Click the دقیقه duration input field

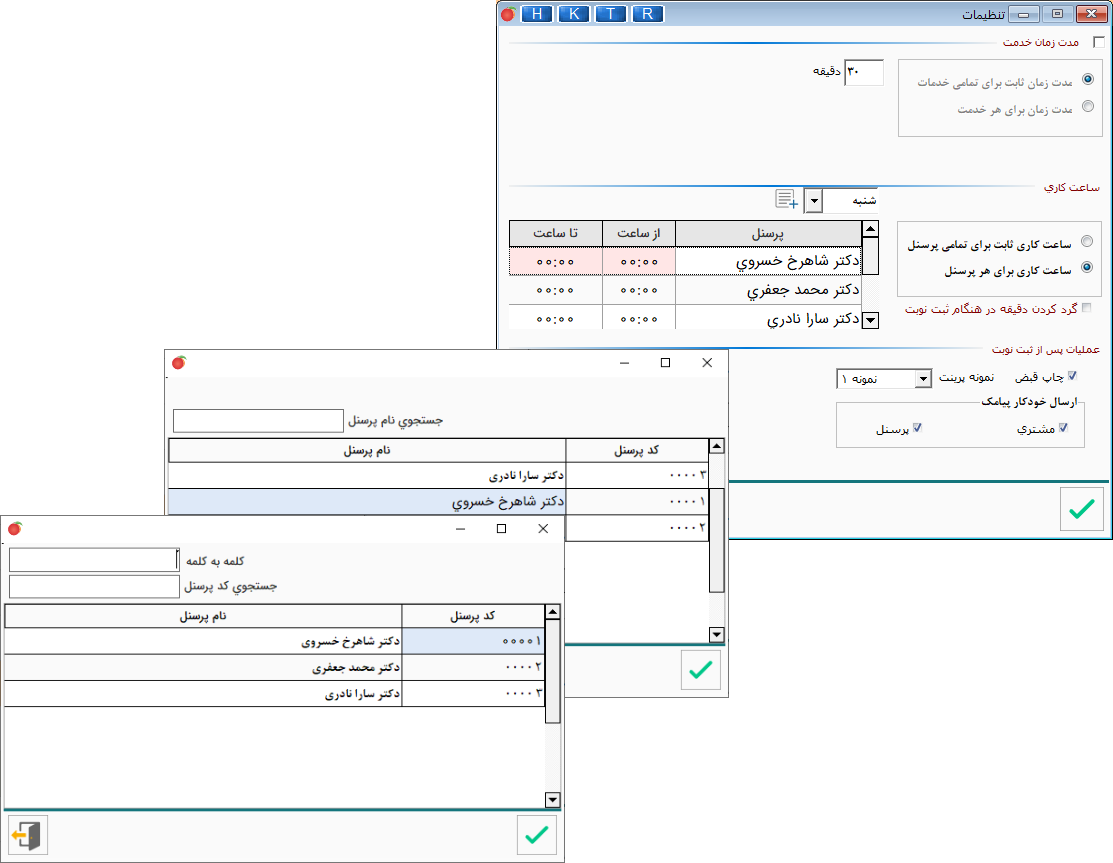tap(864, 72)
